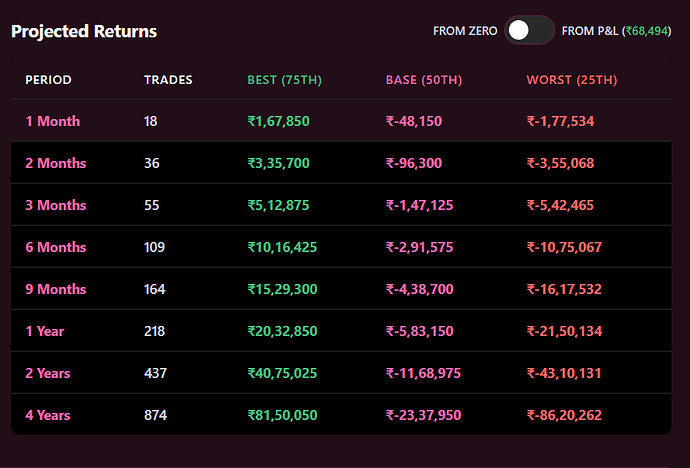Screen dimensions: 690x468
Task: Click the worst-case value ₹-1,77,534
Action: (x=560, y=121)
